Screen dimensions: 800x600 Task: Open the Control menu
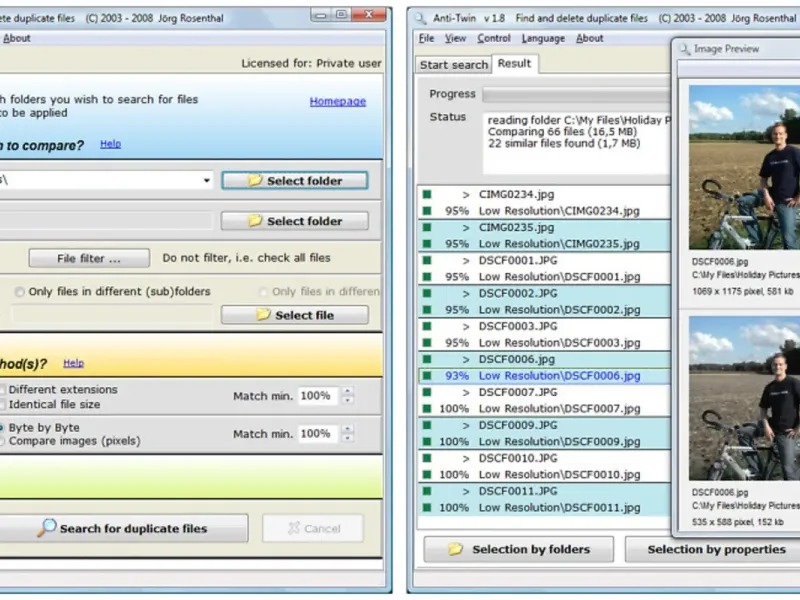pos(494,38)
